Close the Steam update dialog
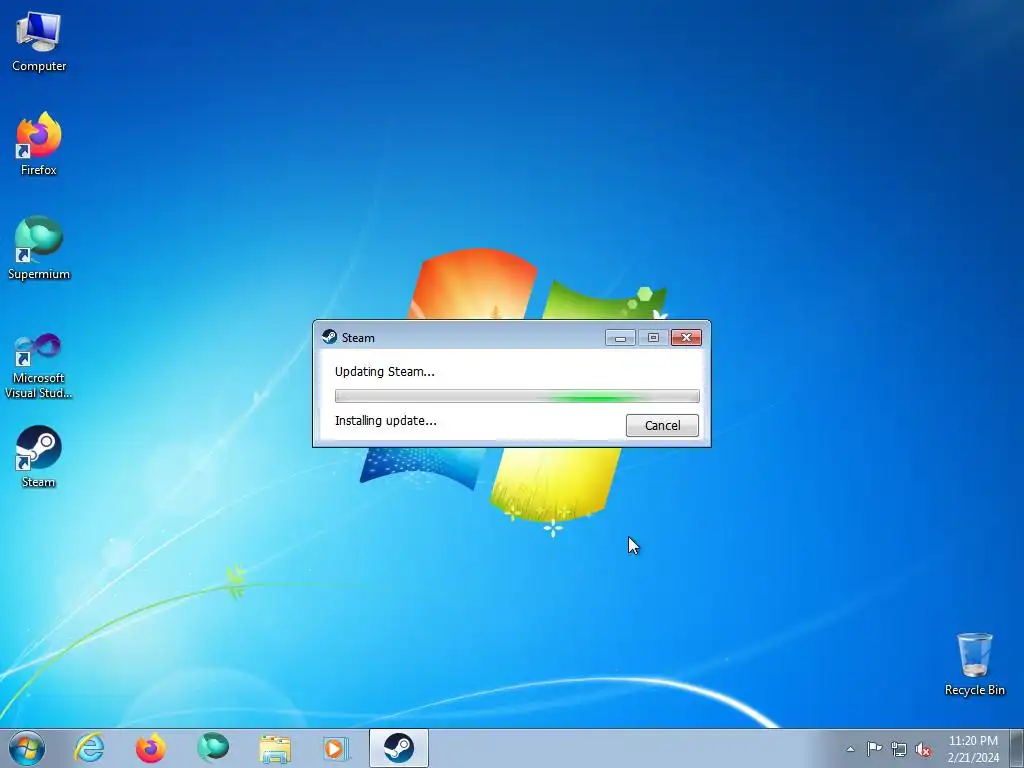Image resolution: width=1024 pixels, height=768 pixels. pos(686,338)
